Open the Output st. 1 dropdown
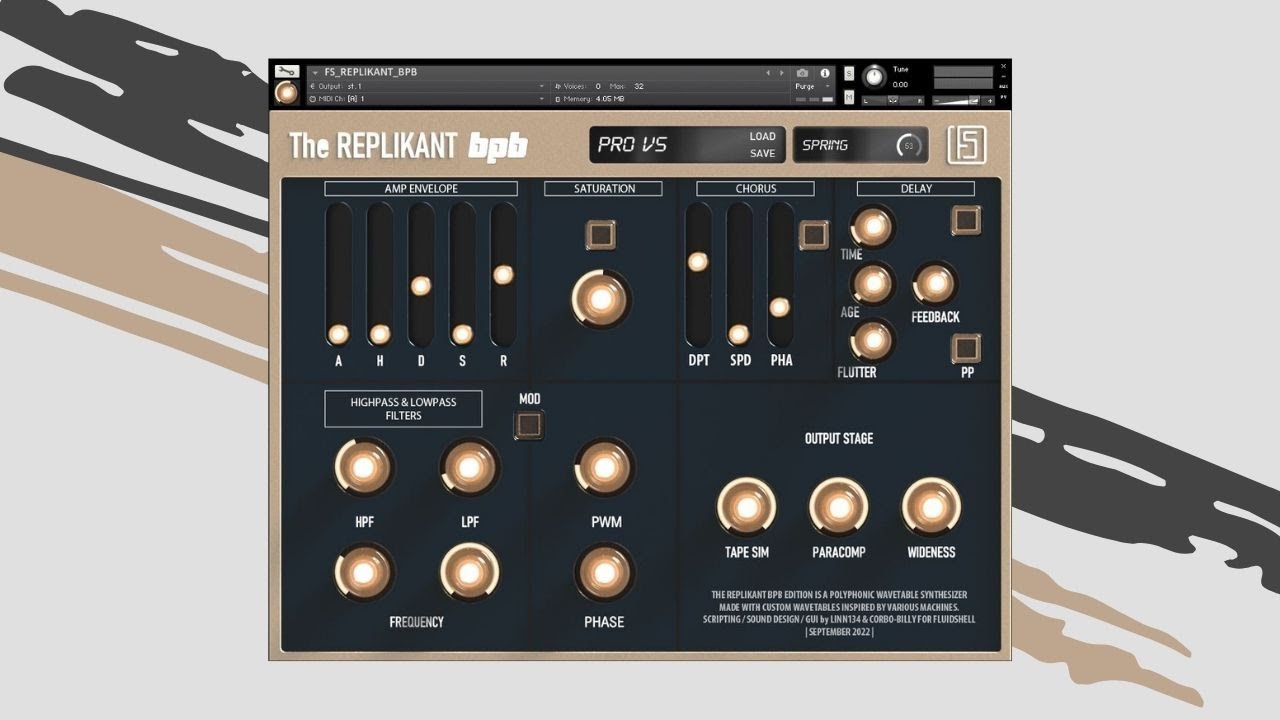Image resolution: width=1280 pixels, height=720 pixels. click(427, 86)
